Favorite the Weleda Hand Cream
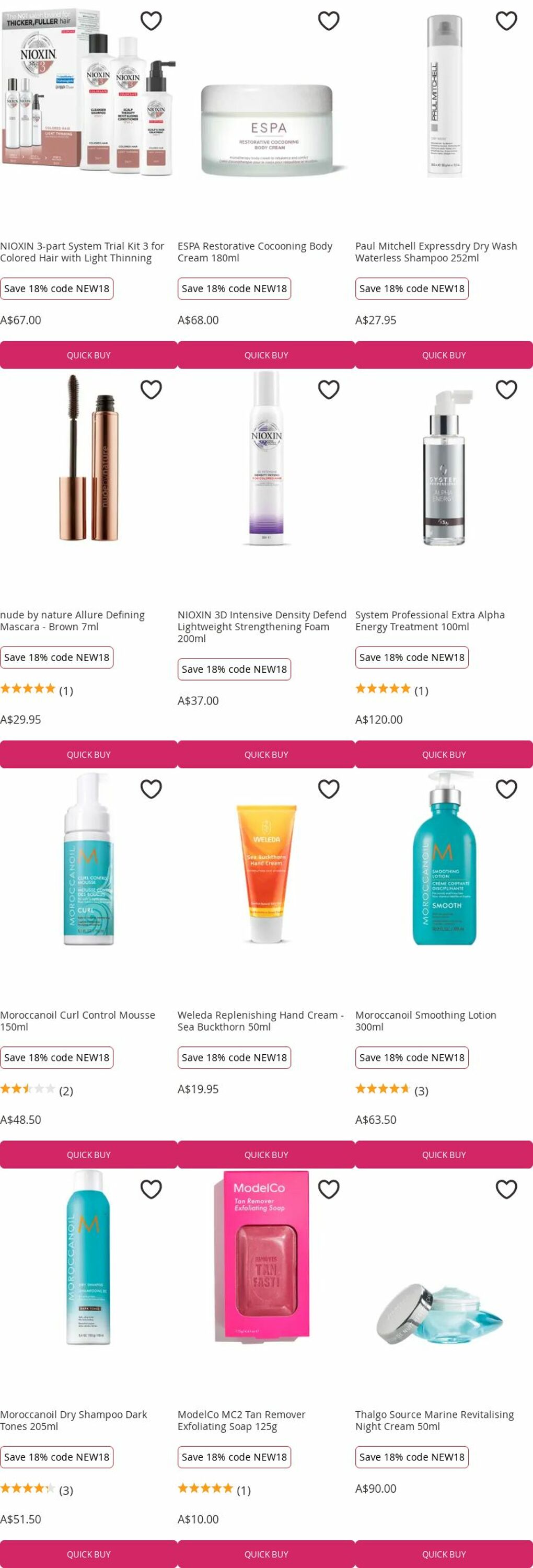This screenshot has width=533, height=1568. point(329,788)
